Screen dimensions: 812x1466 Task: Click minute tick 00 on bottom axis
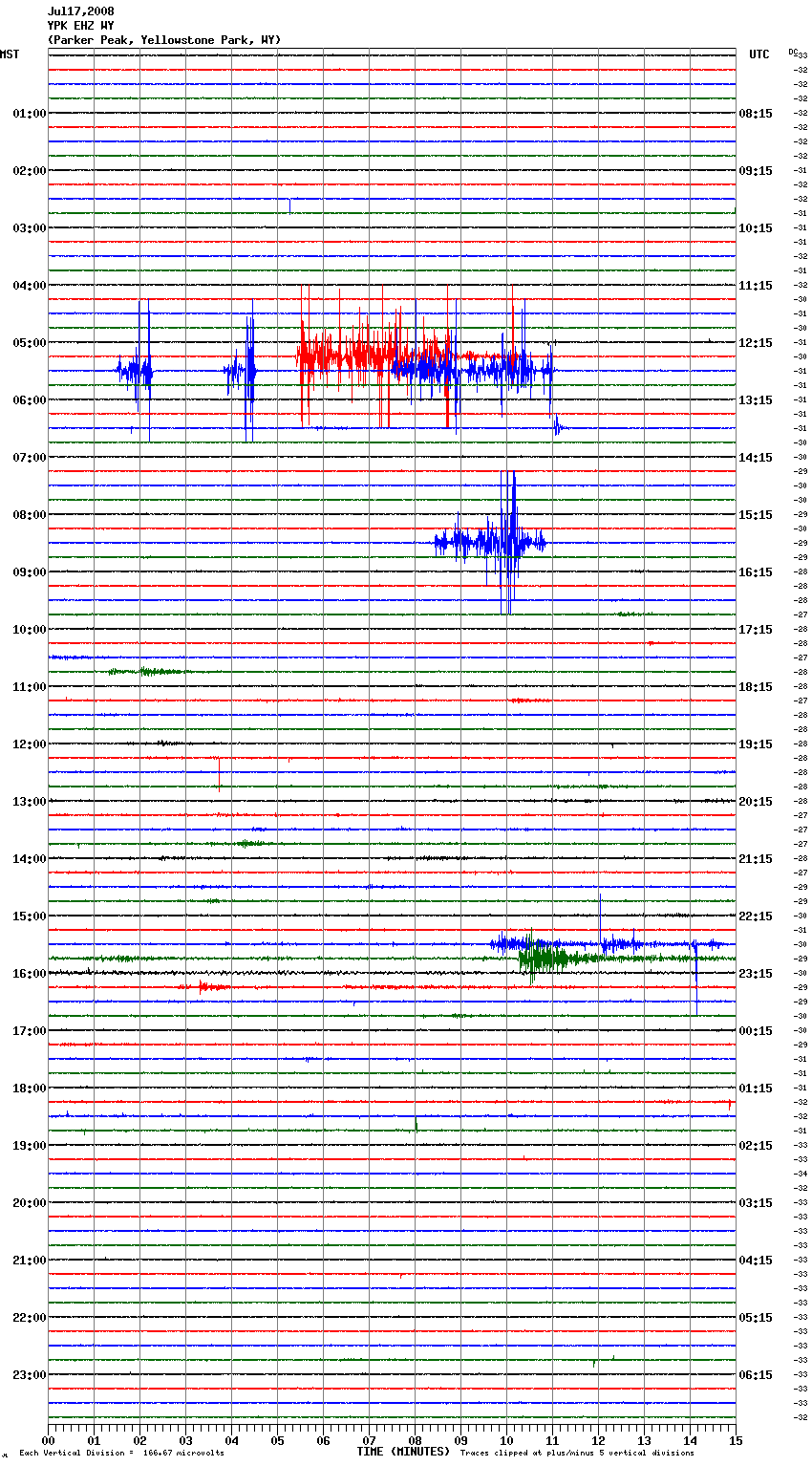click(49, 1440)
